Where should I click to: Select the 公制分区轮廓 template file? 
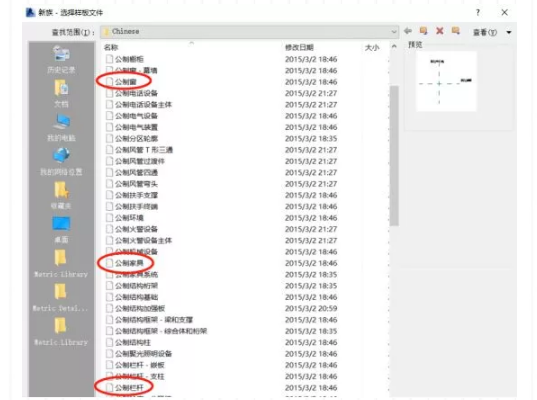point(132,138)
